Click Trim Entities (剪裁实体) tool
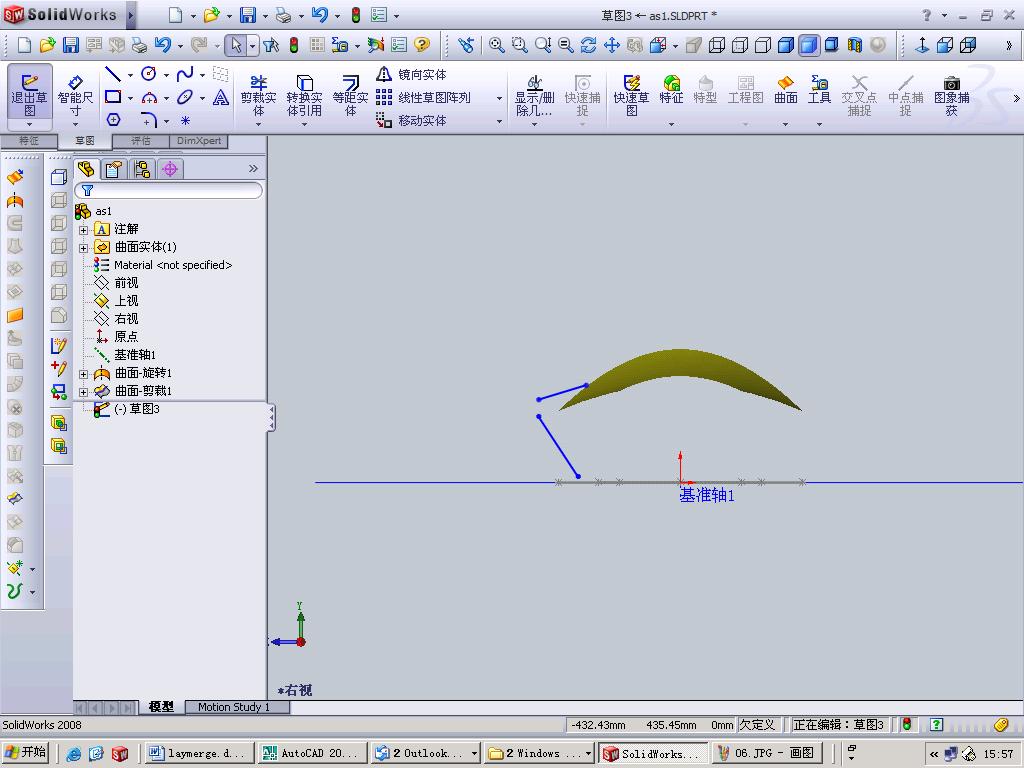The height and width of the screenshot is (768, 1024). [x=259, y=95]
